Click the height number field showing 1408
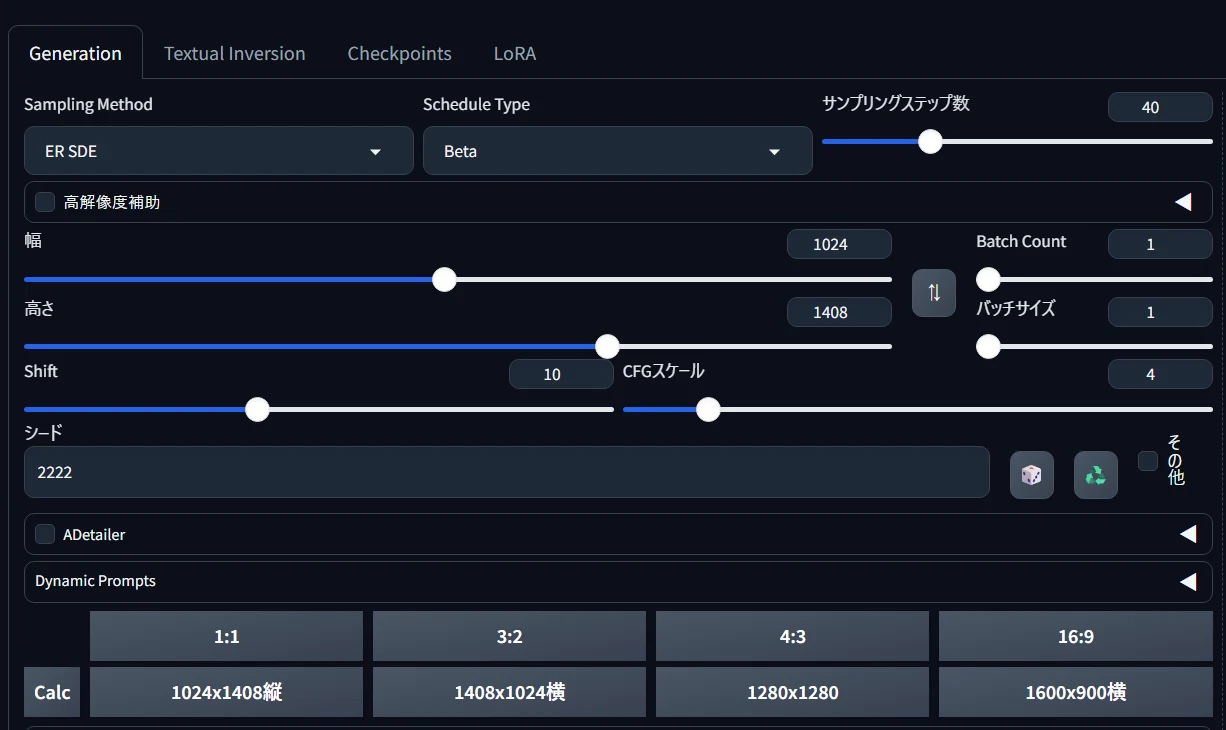This screenshot has width=1226, height=730. [839, 312]
